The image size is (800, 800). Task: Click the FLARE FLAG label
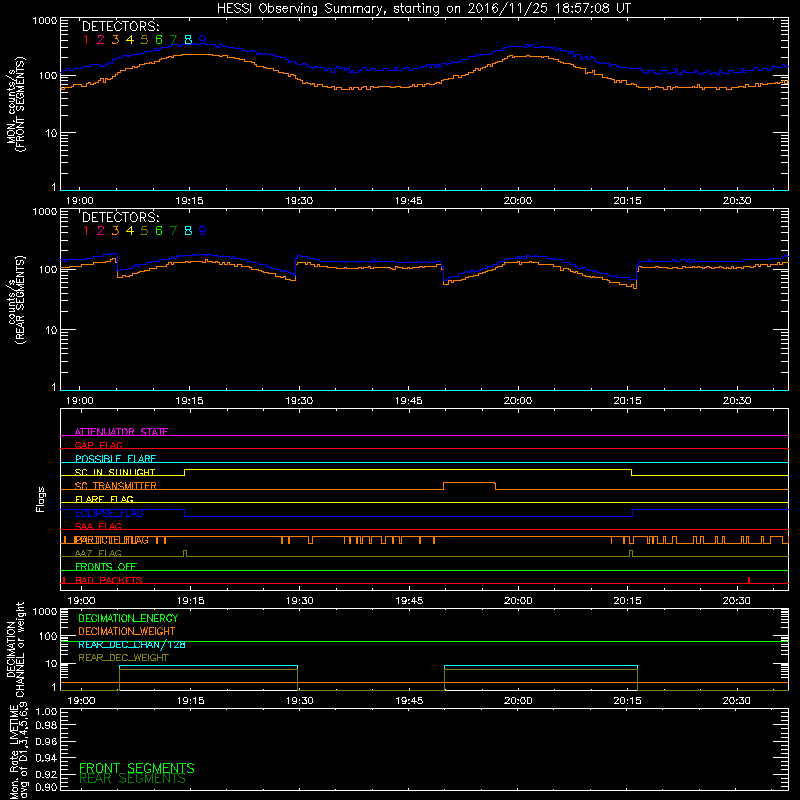104,499
